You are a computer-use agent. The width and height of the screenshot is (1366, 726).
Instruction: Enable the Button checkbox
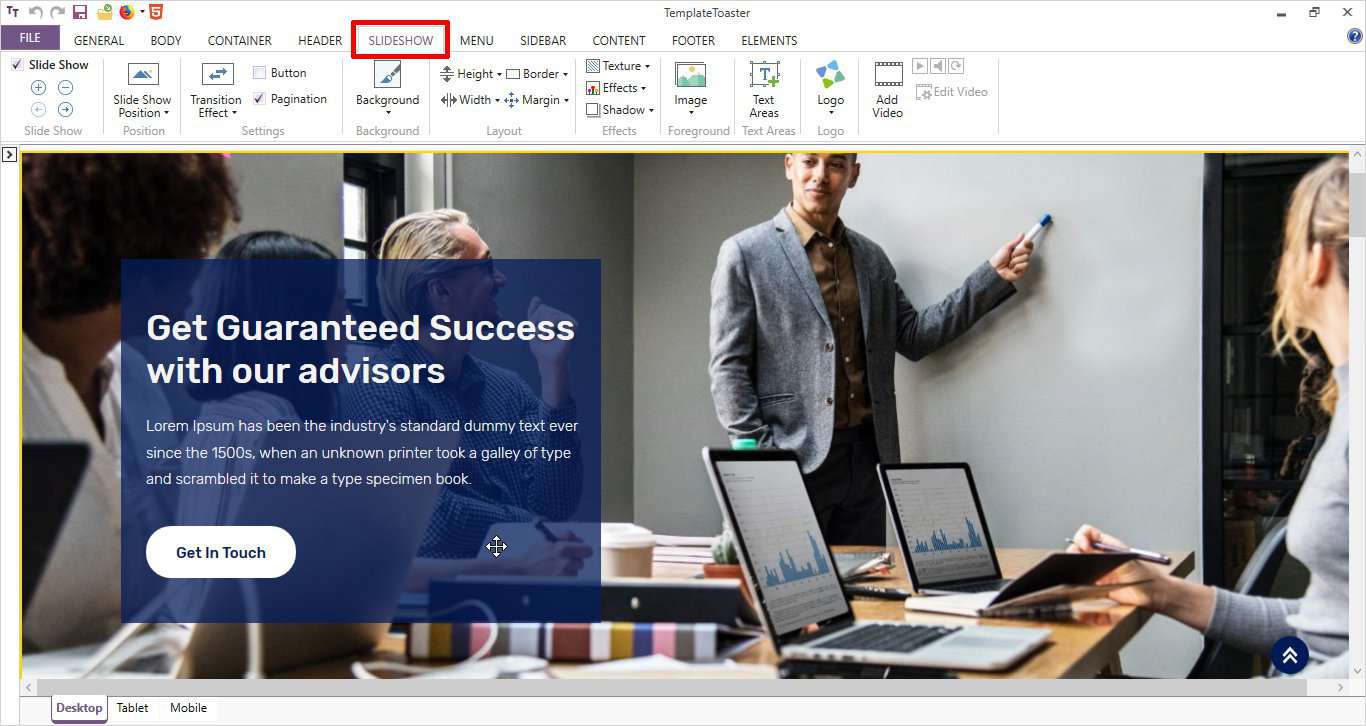click(259, 73)
